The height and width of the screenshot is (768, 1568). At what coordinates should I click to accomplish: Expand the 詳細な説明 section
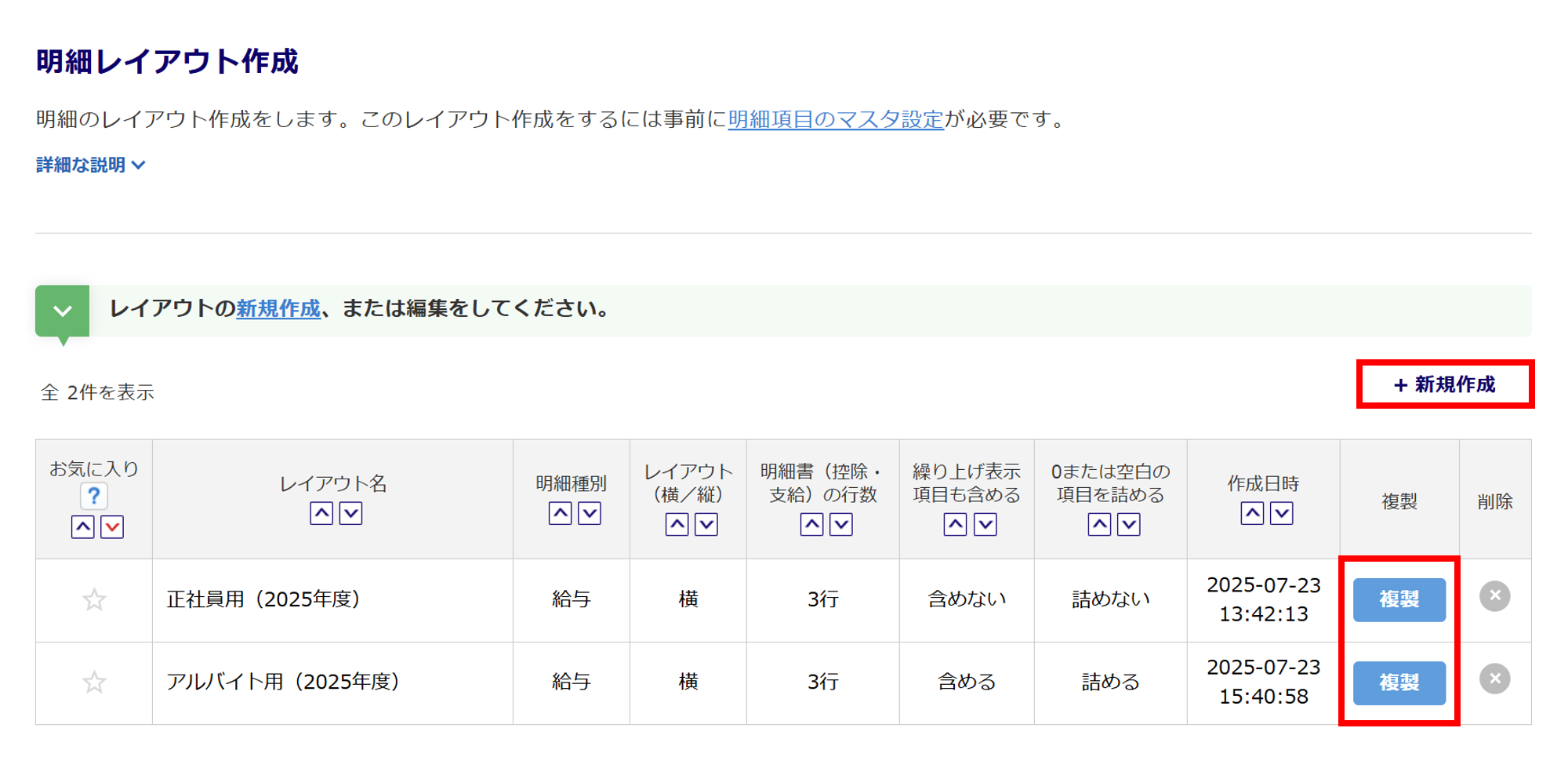90,165
